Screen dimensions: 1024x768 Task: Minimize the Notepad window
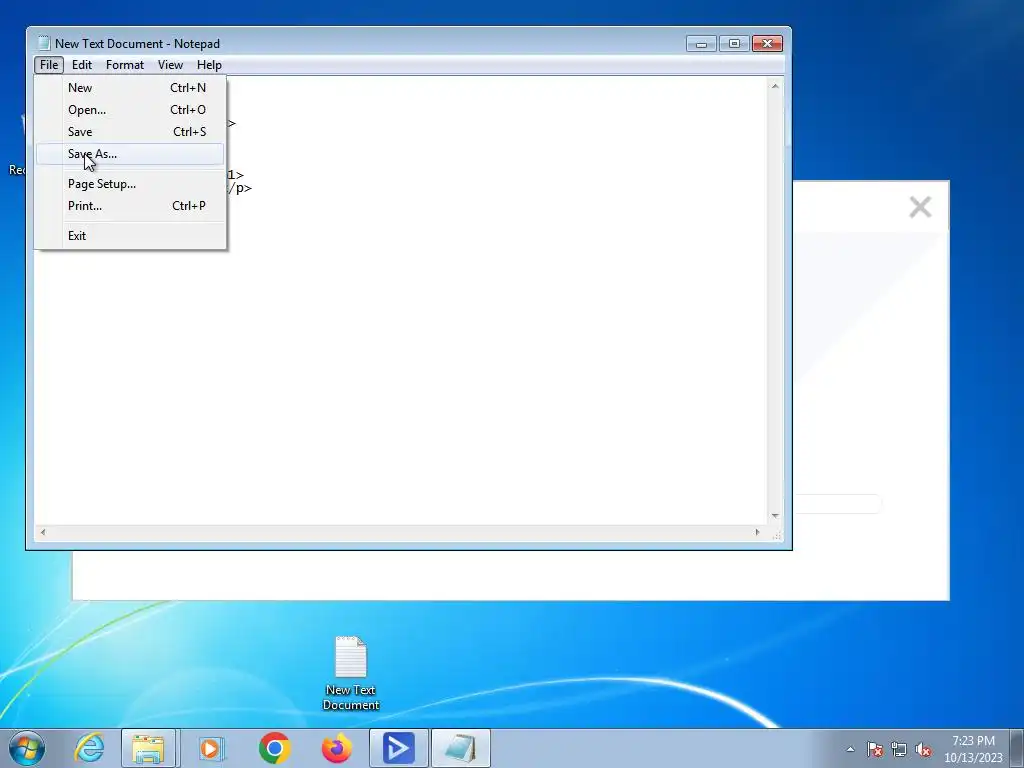(701, 44)
